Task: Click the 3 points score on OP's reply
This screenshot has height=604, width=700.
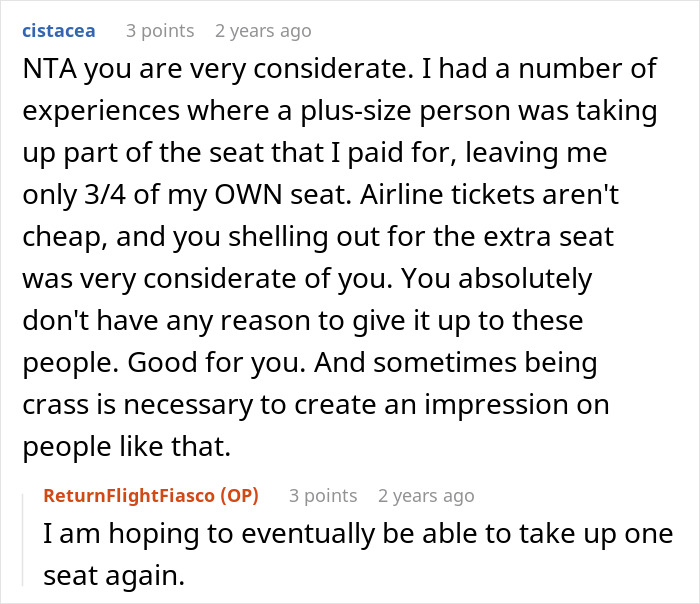Action: pyautogui.click(x=323, y=495)
